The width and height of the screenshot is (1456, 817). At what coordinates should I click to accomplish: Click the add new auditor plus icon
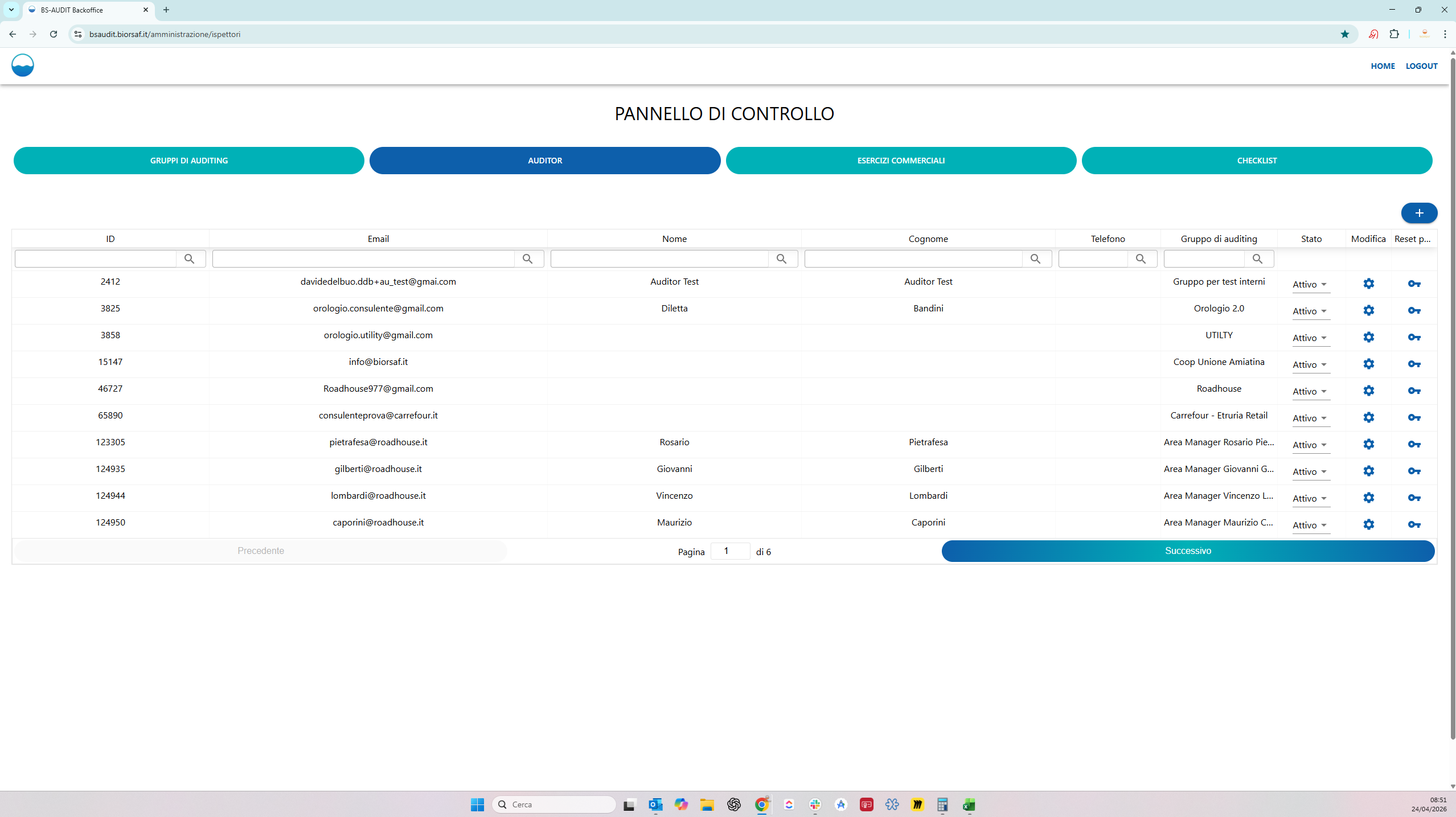click(x=1419, y=213)
